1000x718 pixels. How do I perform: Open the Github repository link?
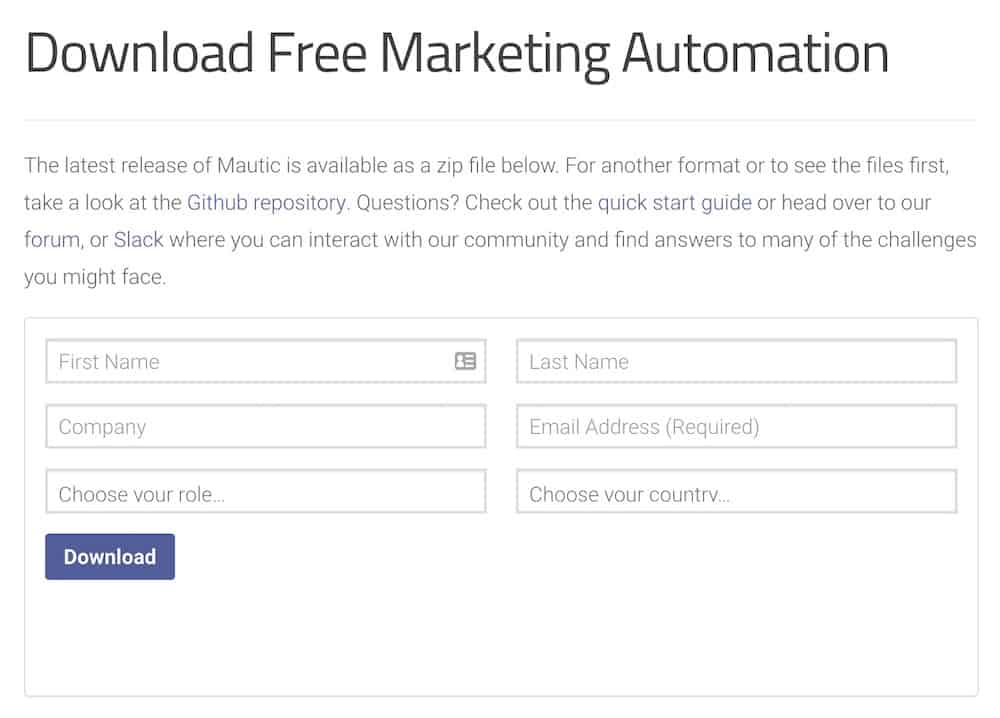(266, 203)
